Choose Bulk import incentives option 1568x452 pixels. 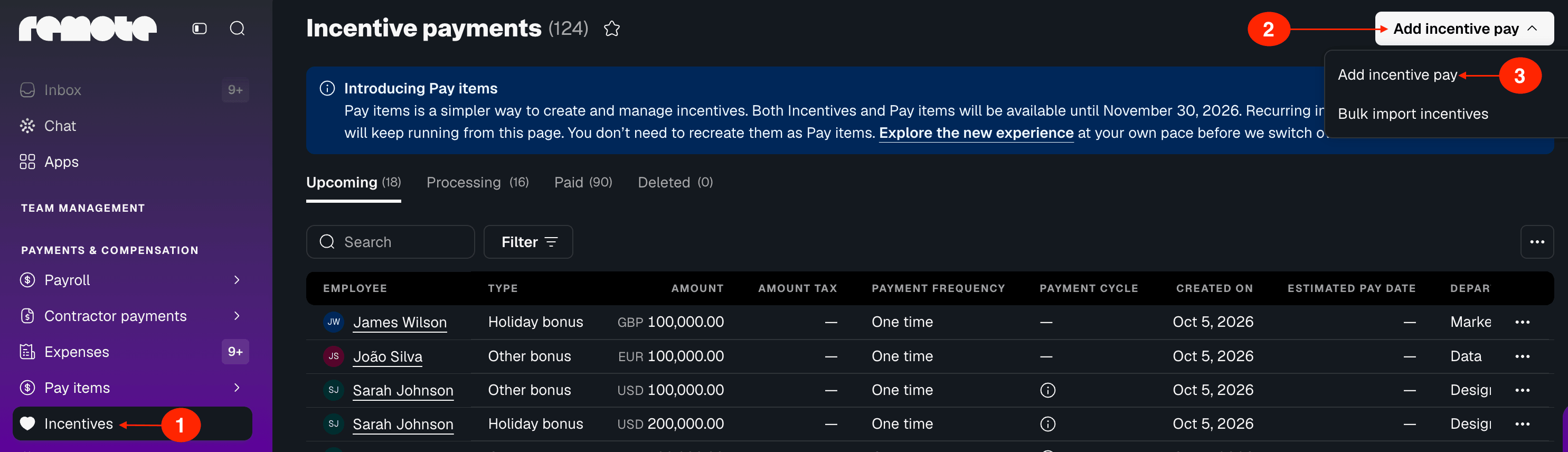point(1413,114)
